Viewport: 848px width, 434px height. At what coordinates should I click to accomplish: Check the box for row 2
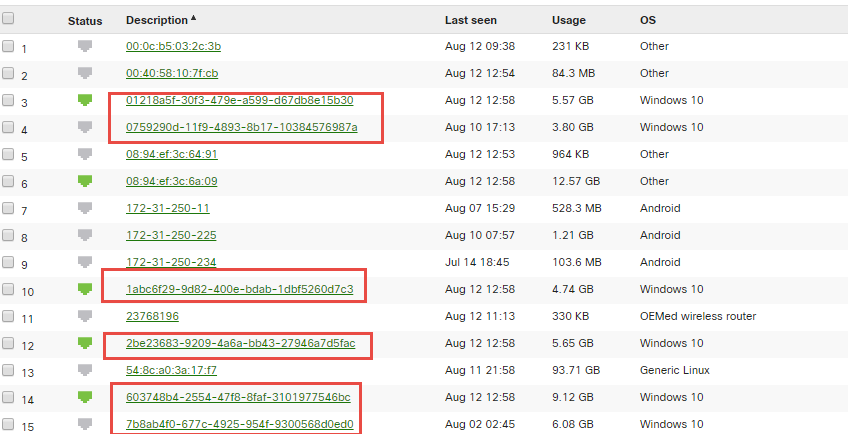[x=8, y=73]
